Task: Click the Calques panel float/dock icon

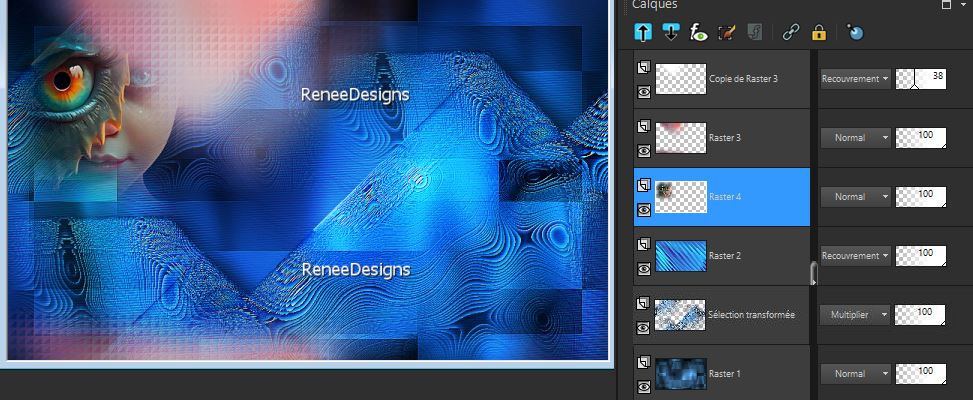Action: 946,5
